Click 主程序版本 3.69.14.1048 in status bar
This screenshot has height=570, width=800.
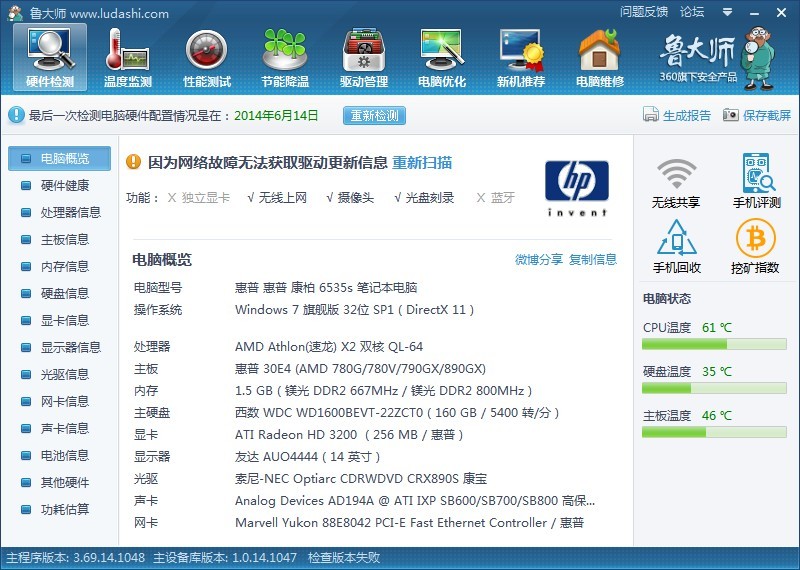(76, 558)
